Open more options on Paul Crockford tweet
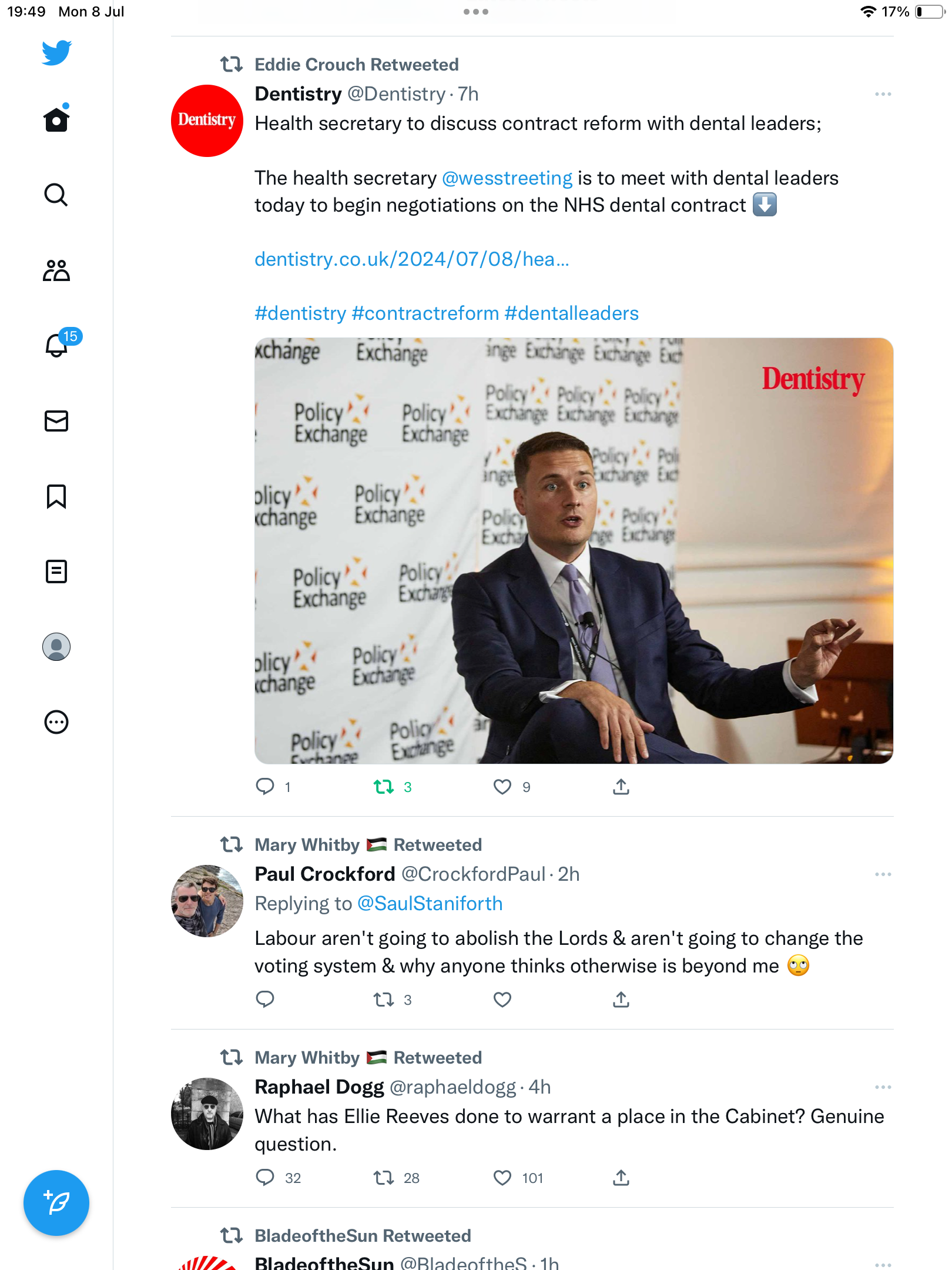The width and height of the screenshot is (952, 1270). point(883,874)
